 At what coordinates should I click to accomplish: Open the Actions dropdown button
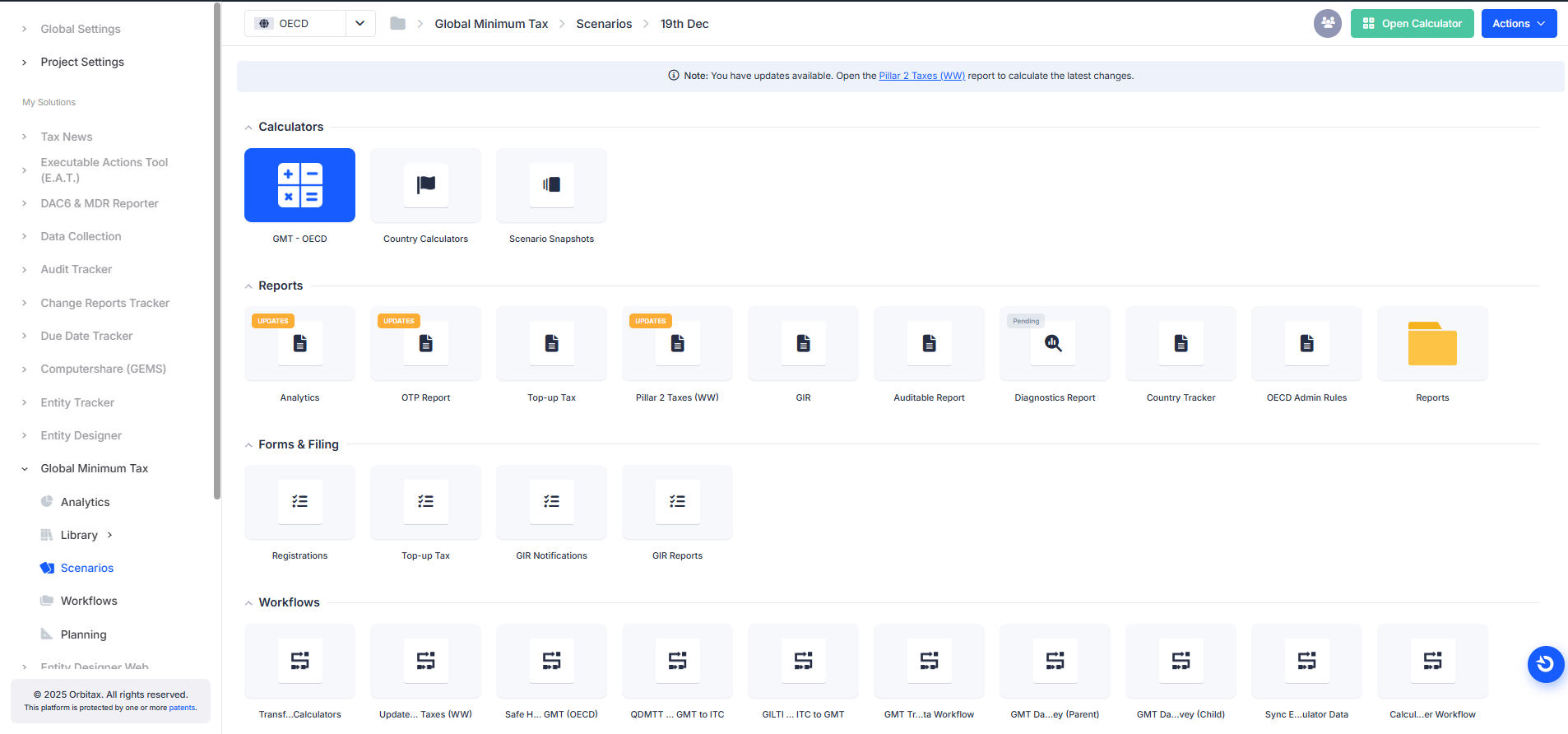tap(1519, 23)
